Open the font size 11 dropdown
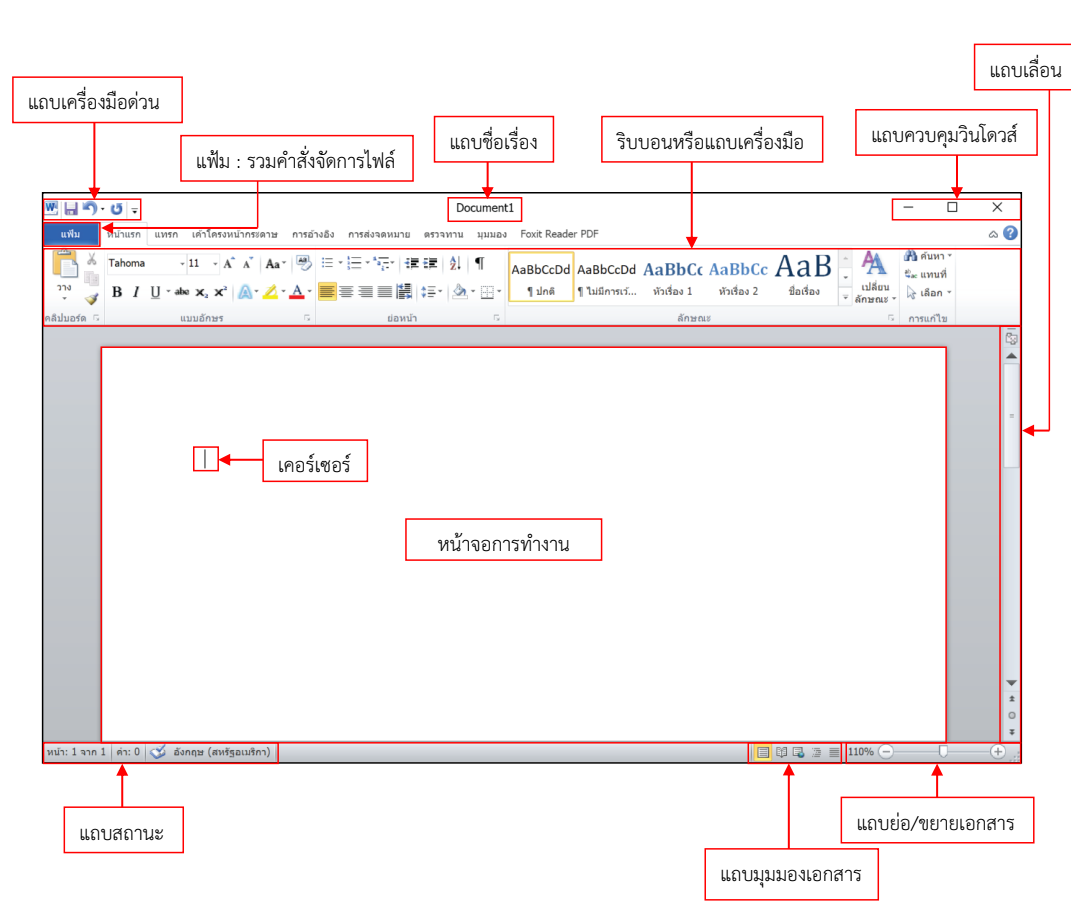1071x917 pixels. coord(215,264)
